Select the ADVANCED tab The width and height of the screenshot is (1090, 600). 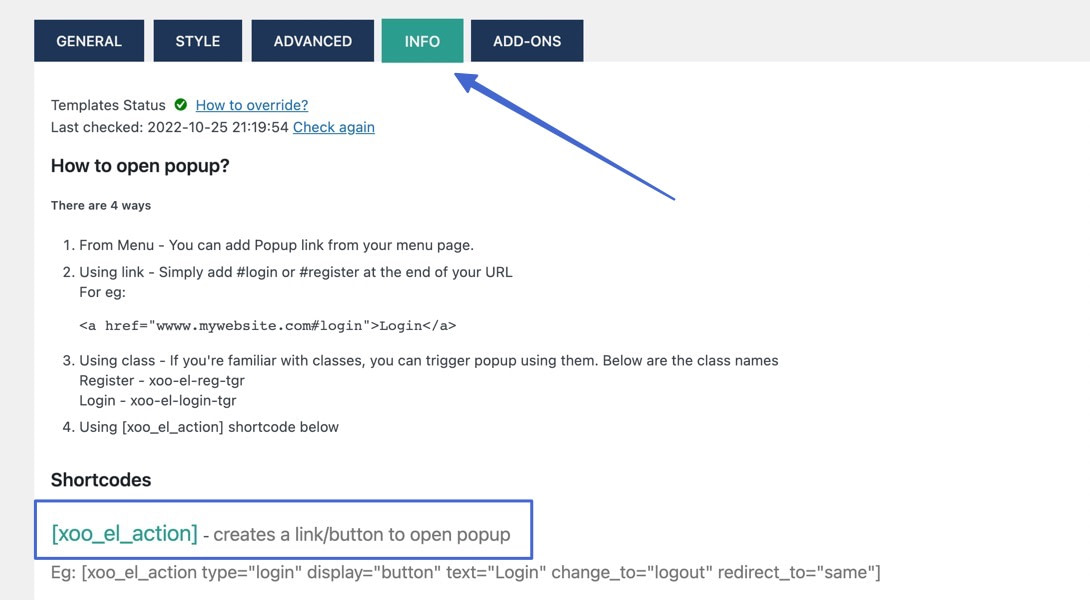click(x=312, y=41)
